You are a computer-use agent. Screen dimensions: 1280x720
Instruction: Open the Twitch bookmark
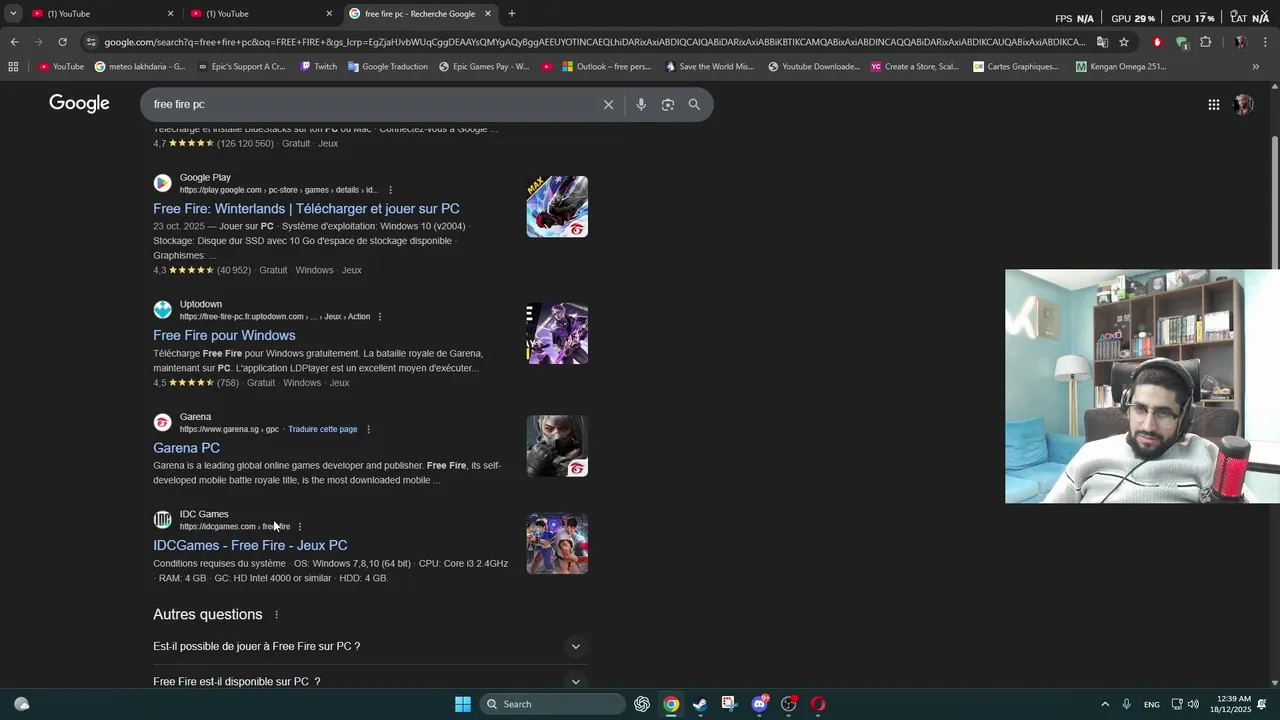point(319,67)
